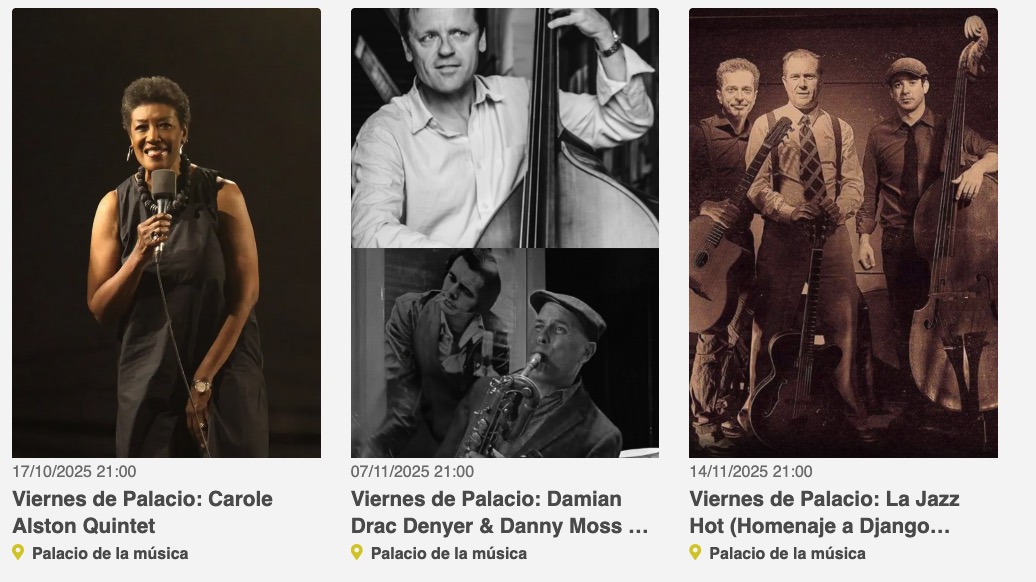Select Palacio de la música under Damian Drac Denyer
Viewport: 1036px width, 582px height.
(x=449, y=553)
